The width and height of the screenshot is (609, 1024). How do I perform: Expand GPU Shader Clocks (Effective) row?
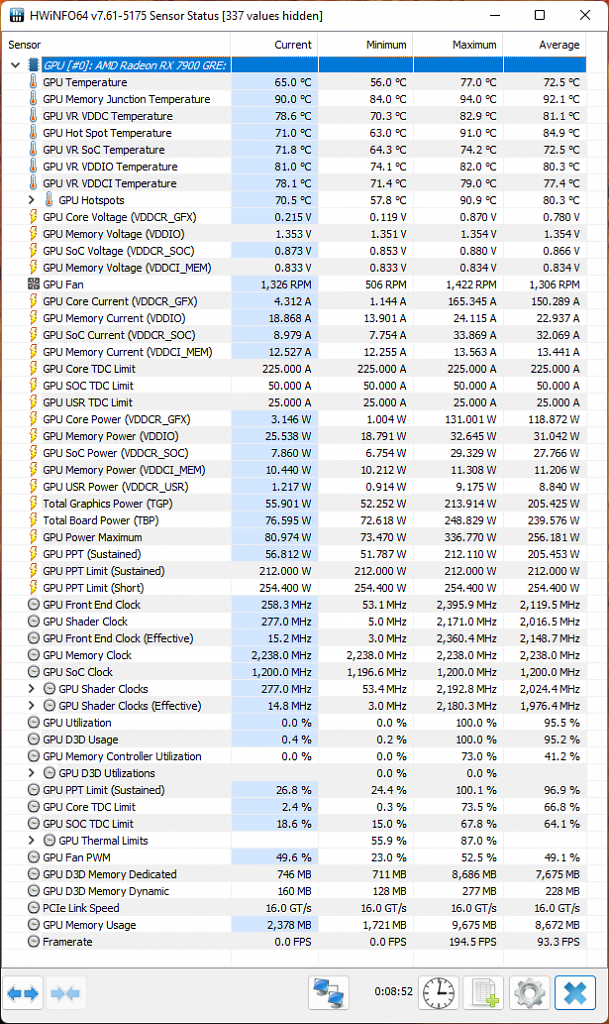point(31,705)
